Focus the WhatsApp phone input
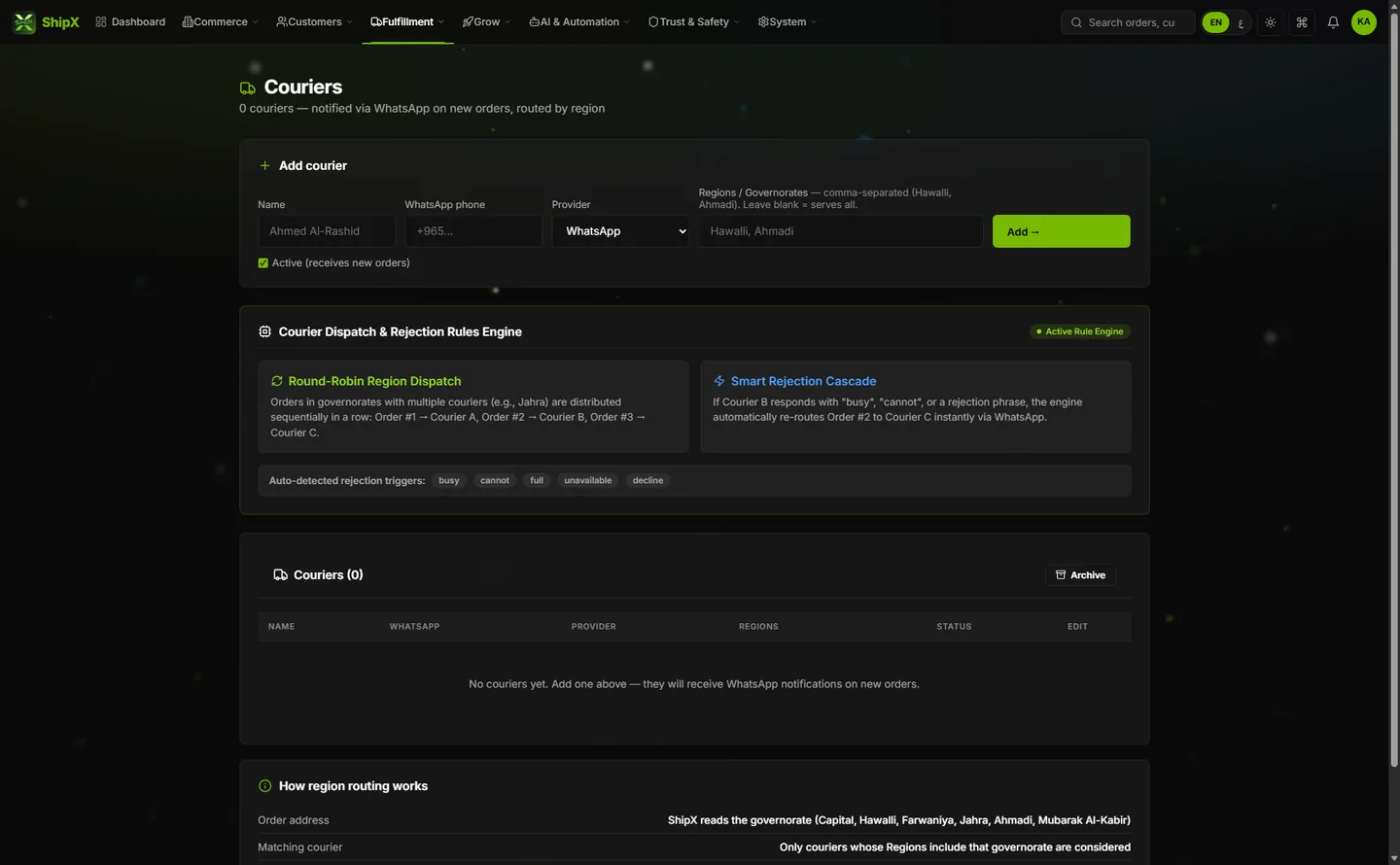Screen dimensions: 1400x865 (x=473, y=231)
